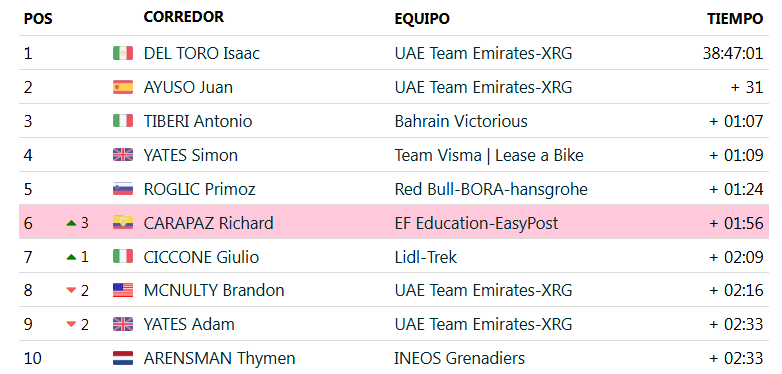Image resolution: width=782 pixels, height=374 pixels.
Task: Open team INEOS Grenadiers
Action: pos(460,359)
